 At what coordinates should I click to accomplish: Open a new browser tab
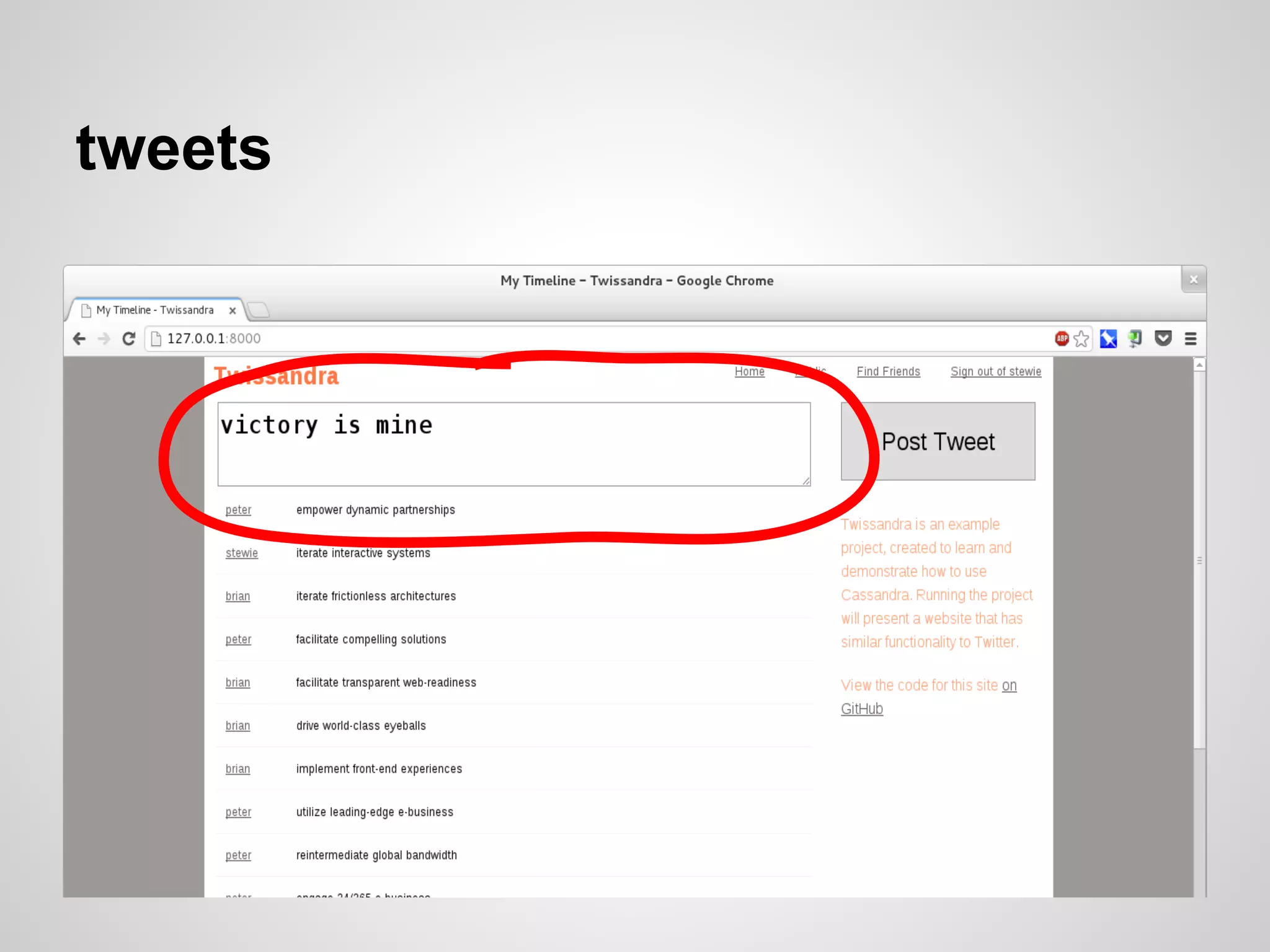[x=259, y=309]
